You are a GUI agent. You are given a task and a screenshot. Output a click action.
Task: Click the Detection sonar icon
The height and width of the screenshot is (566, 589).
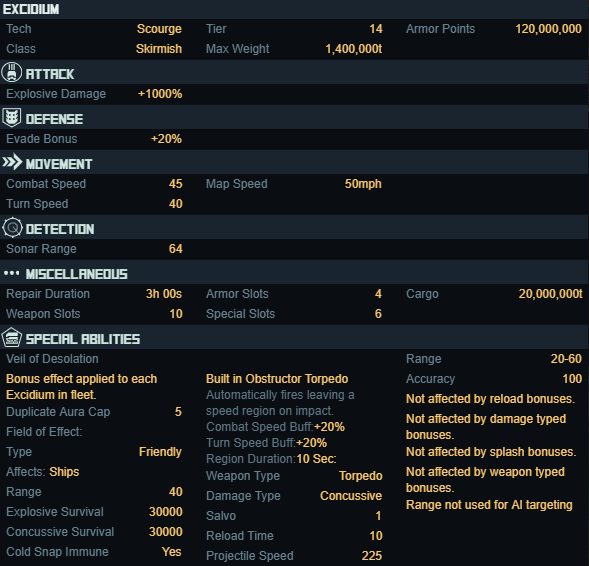[x=12, y=227]
